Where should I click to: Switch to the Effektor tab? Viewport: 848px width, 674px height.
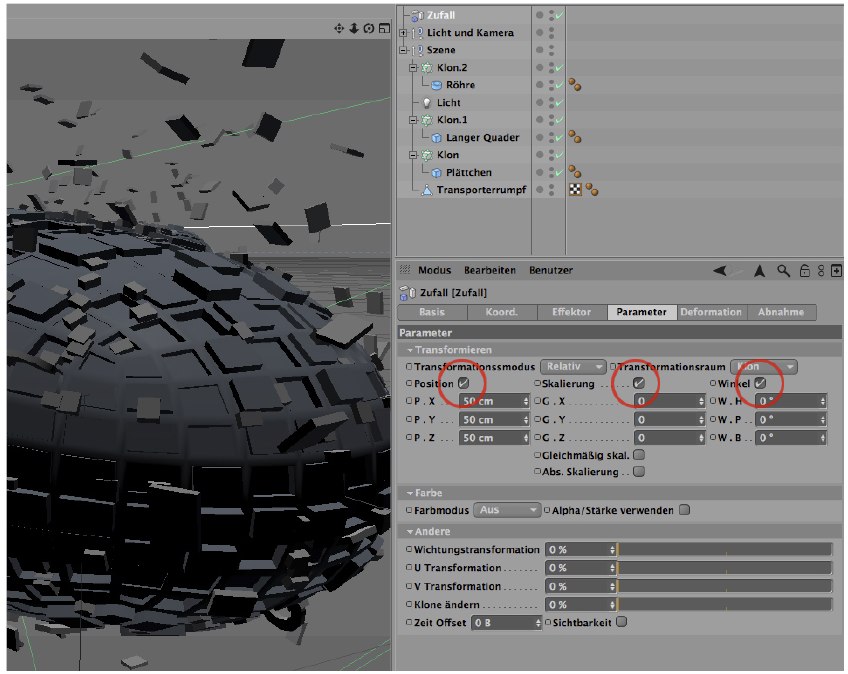pos(571,312)
